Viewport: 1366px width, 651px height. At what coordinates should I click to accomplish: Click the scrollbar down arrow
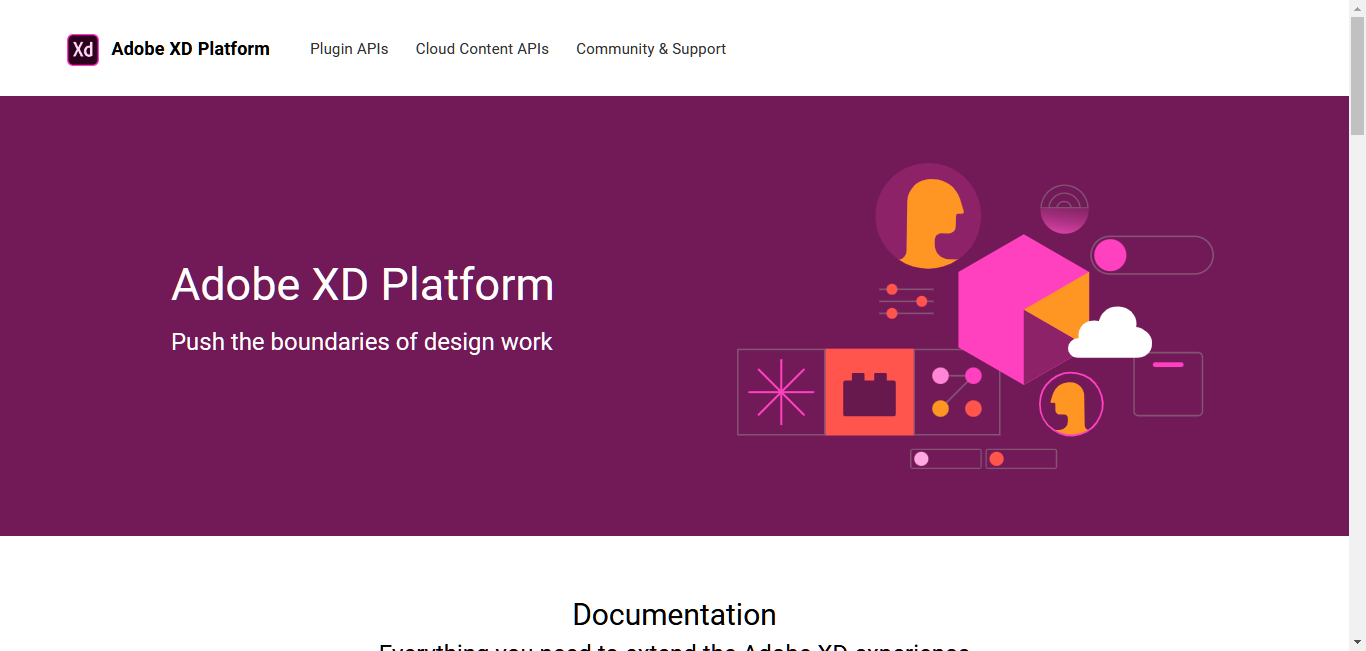tap(1357, 642)
